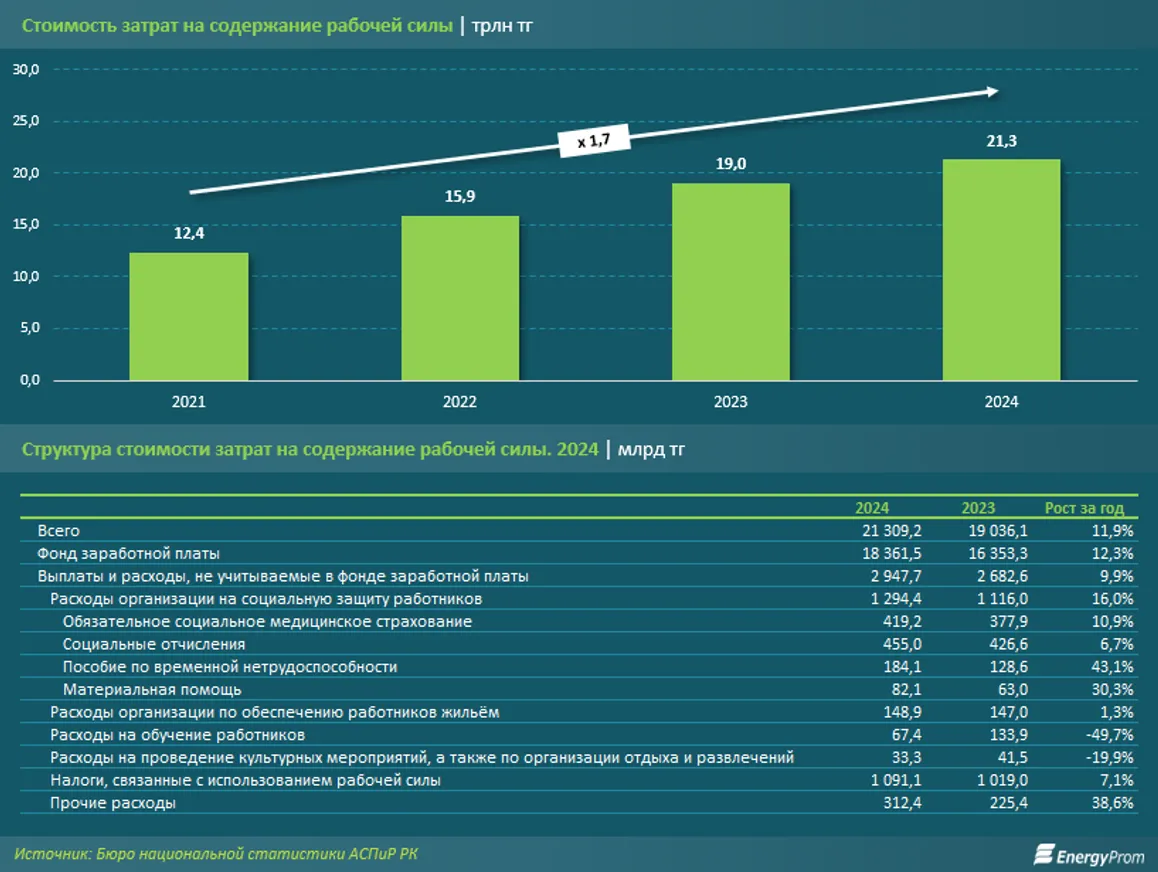Click the 21,3 value label above bar
Screen dimensions: 1158x872
click(1001, 143)
